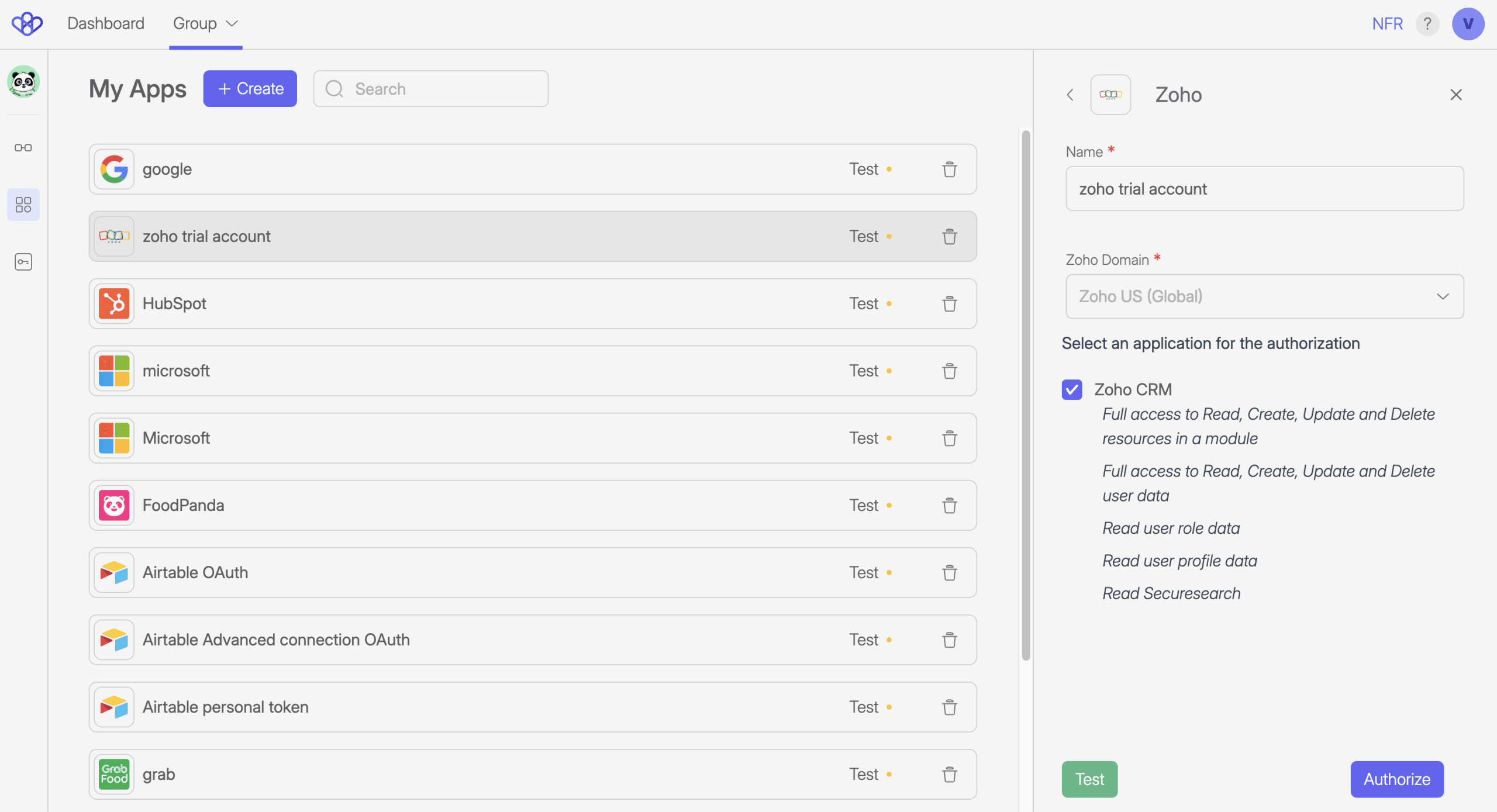
Task: Click the HubSpot logo icon
Action: tap(114, 304)
